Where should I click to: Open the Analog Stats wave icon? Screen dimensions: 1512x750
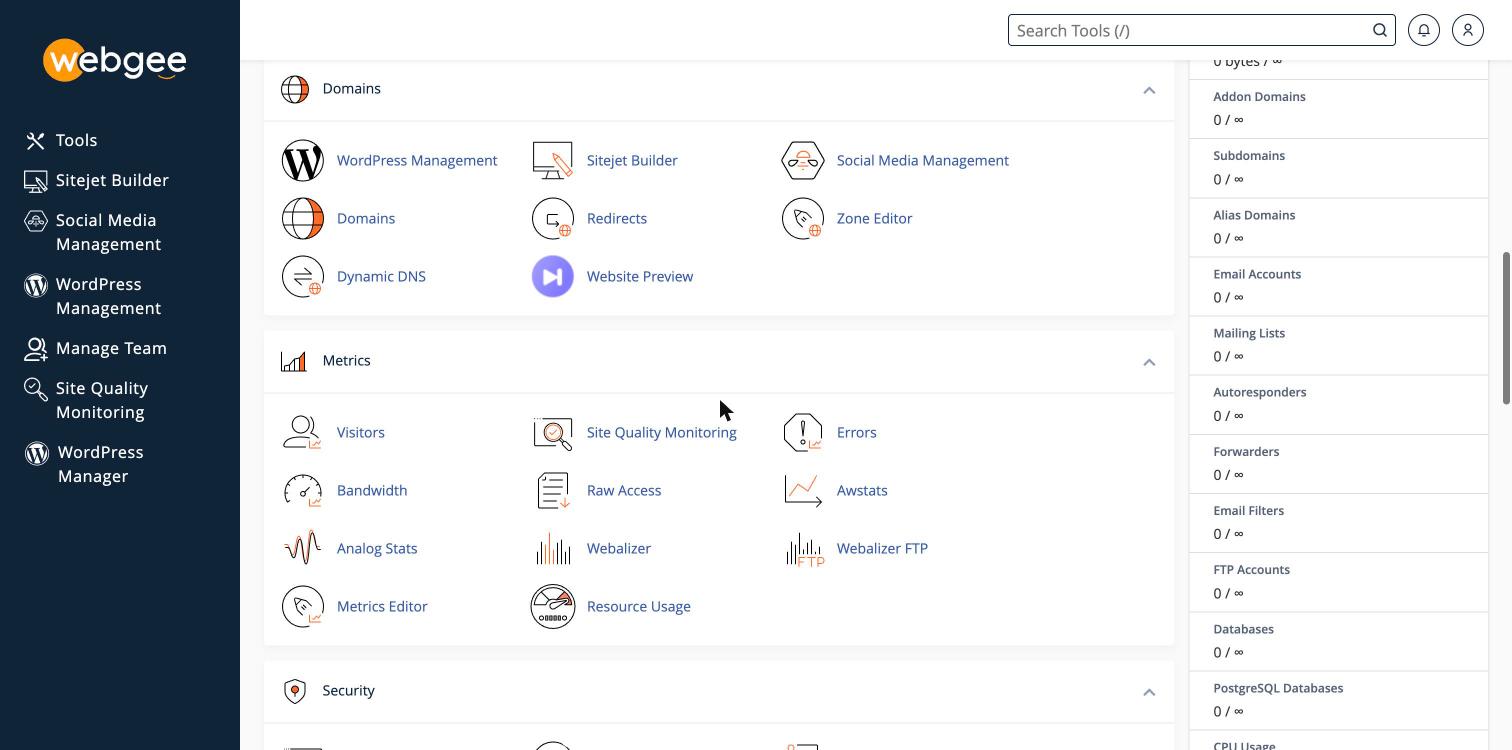coord(303,548)
